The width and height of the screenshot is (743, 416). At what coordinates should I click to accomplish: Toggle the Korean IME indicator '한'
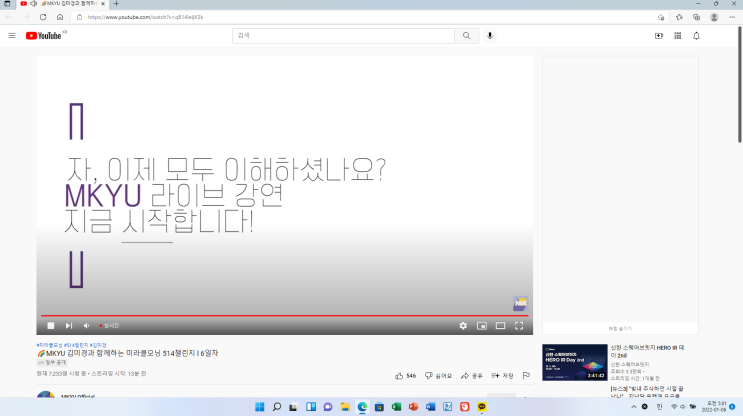pos(659,407)
